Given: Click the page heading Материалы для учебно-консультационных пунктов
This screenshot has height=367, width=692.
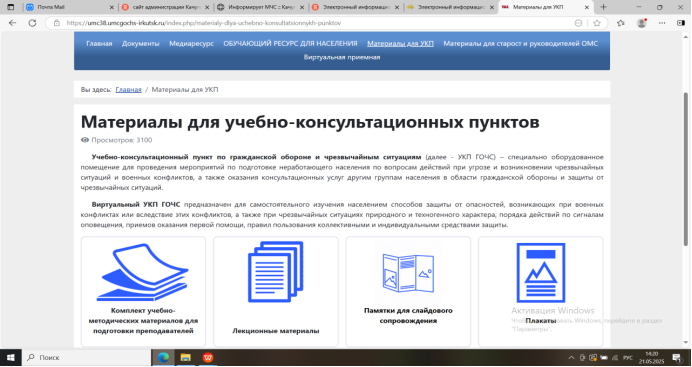Looking at the screenshot, I should 310,122.
